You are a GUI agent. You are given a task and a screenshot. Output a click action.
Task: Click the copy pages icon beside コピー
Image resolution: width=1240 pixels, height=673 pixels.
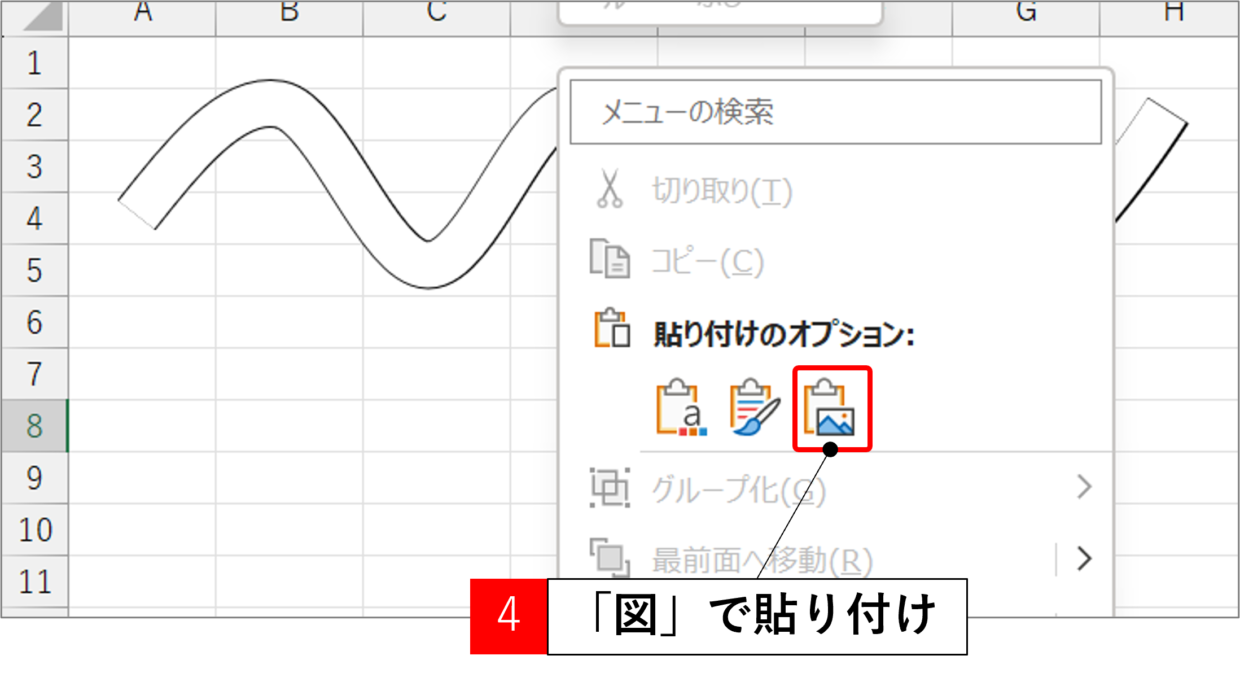point(610,260)
